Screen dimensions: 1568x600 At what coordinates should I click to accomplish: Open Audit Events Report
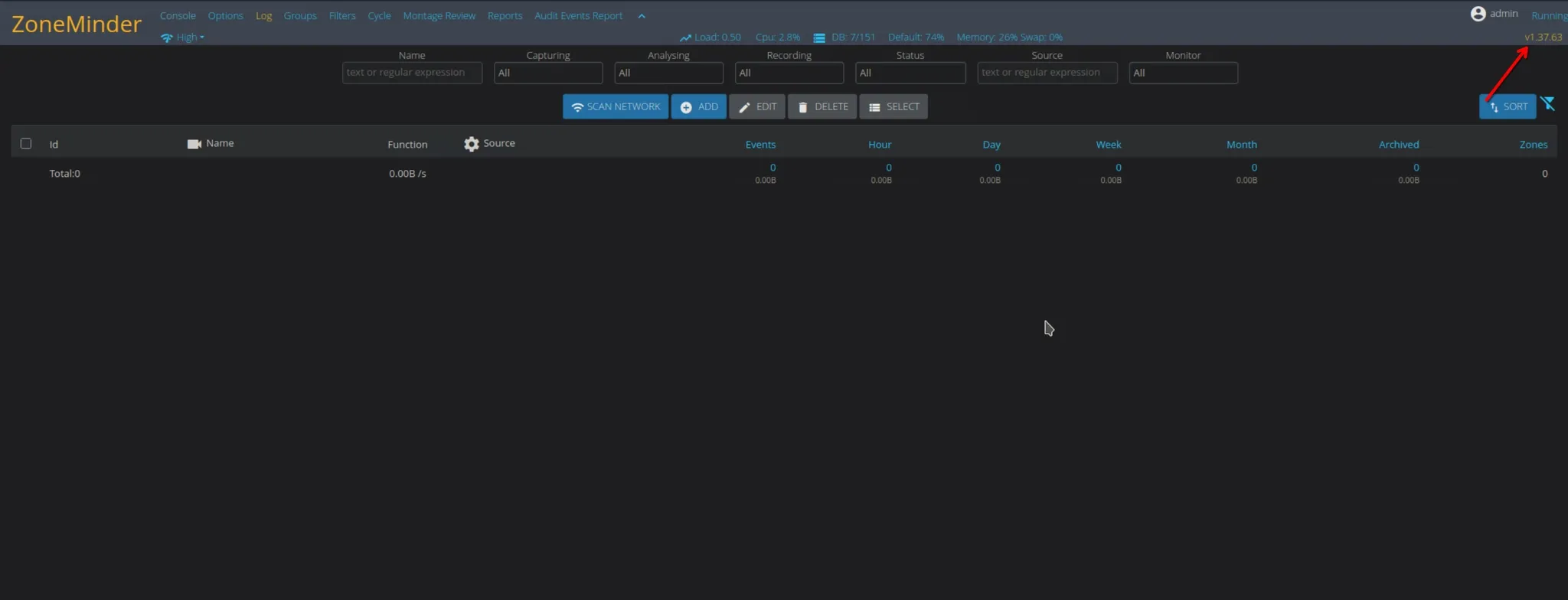pyautogui.click(x=578, y=15)
